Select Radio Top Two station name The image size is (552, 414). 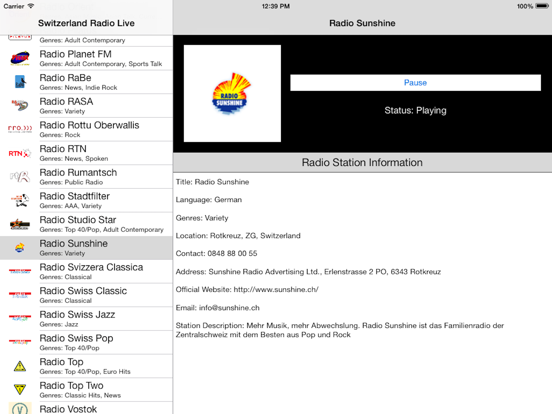(71, 385)
